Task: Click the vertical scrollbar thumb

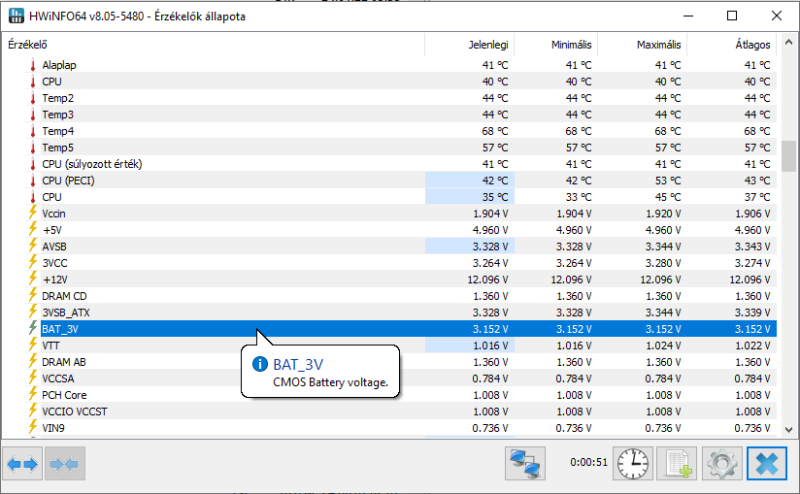Action: [788, 156]
